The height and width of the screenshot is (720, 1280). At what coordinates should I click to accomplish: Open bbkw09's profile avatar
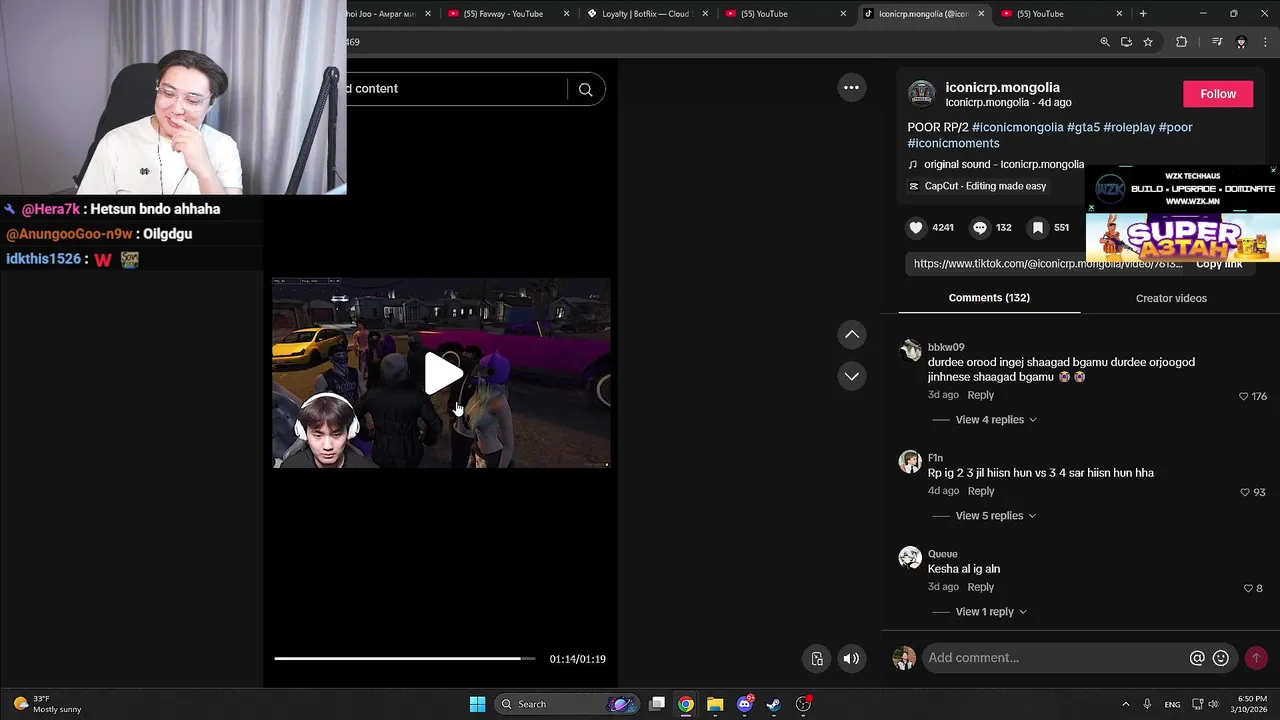(x=910, y=350)
